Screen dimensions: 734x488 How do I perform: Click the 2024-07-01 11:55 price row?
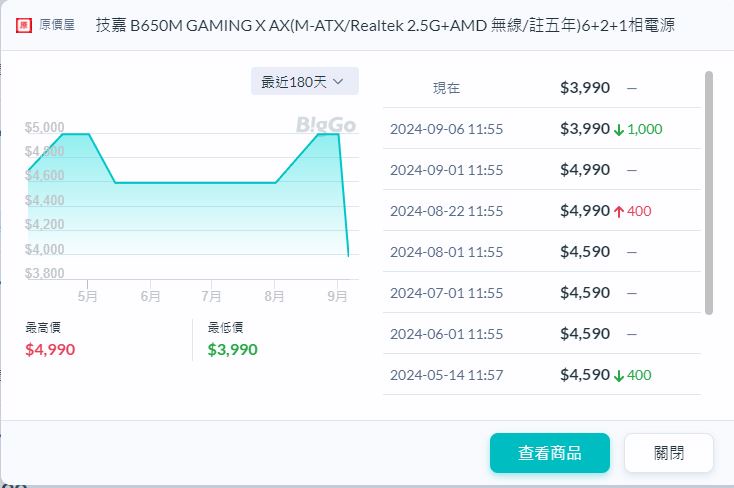[540, 293]
